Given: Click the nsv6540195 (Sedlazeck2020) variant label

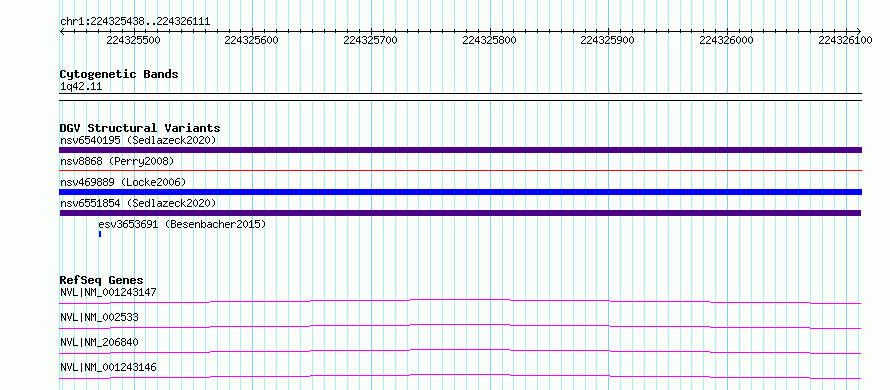Looking at the screenshot, I should tap(138, 140).
